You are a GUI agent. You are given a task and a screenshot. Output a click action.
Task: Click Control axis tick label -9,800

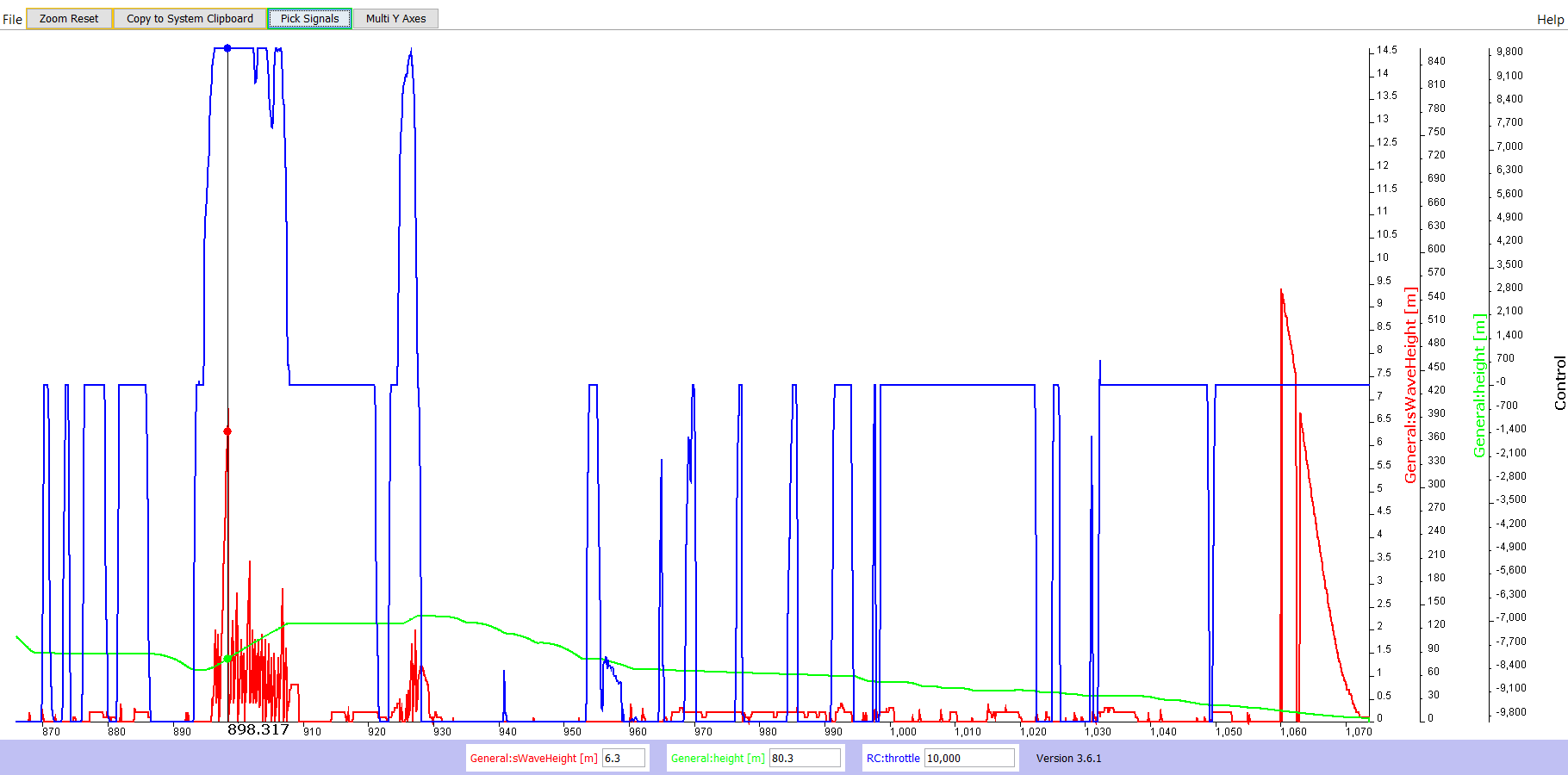pyautogui.click(x=1511, y=712)
